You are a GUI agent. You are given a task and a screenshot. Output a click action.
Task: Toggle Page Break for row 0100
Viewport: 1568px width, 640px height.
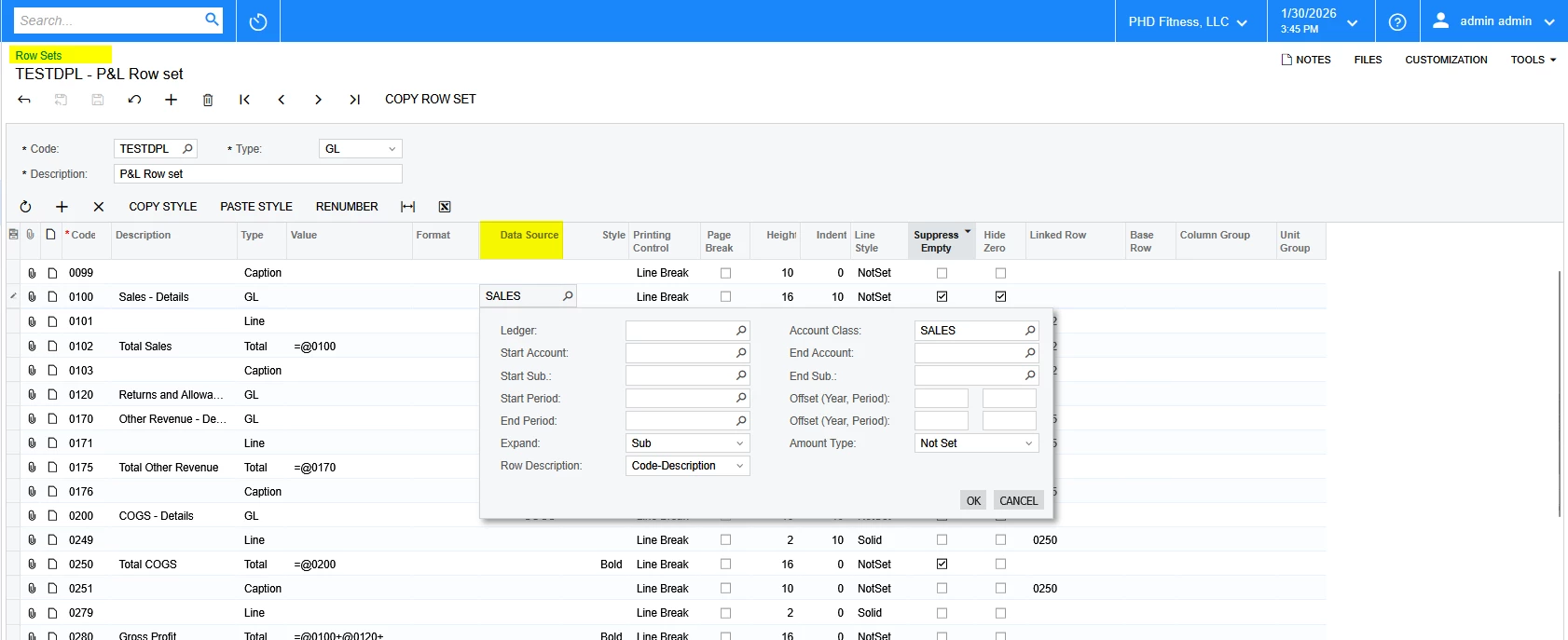(x=725, y=297)
